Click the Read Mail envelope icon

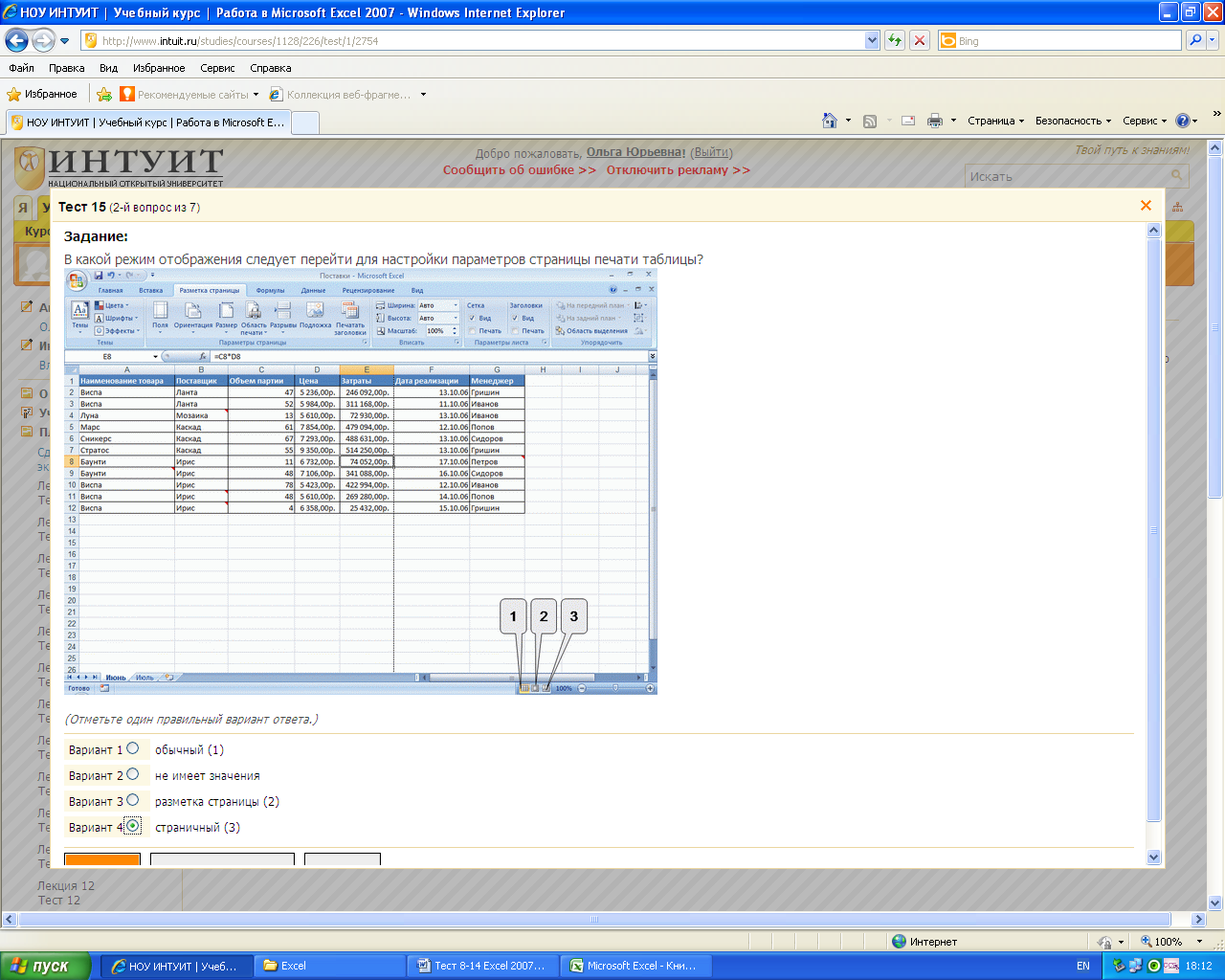908,121
